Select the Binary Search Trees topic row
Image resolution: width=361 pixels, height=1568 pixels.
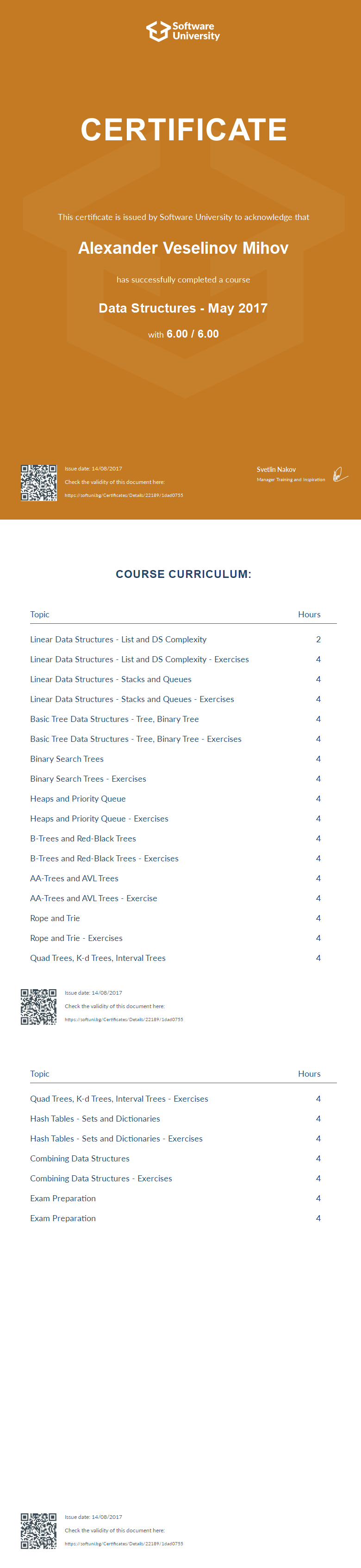click(x=67, y=759)
